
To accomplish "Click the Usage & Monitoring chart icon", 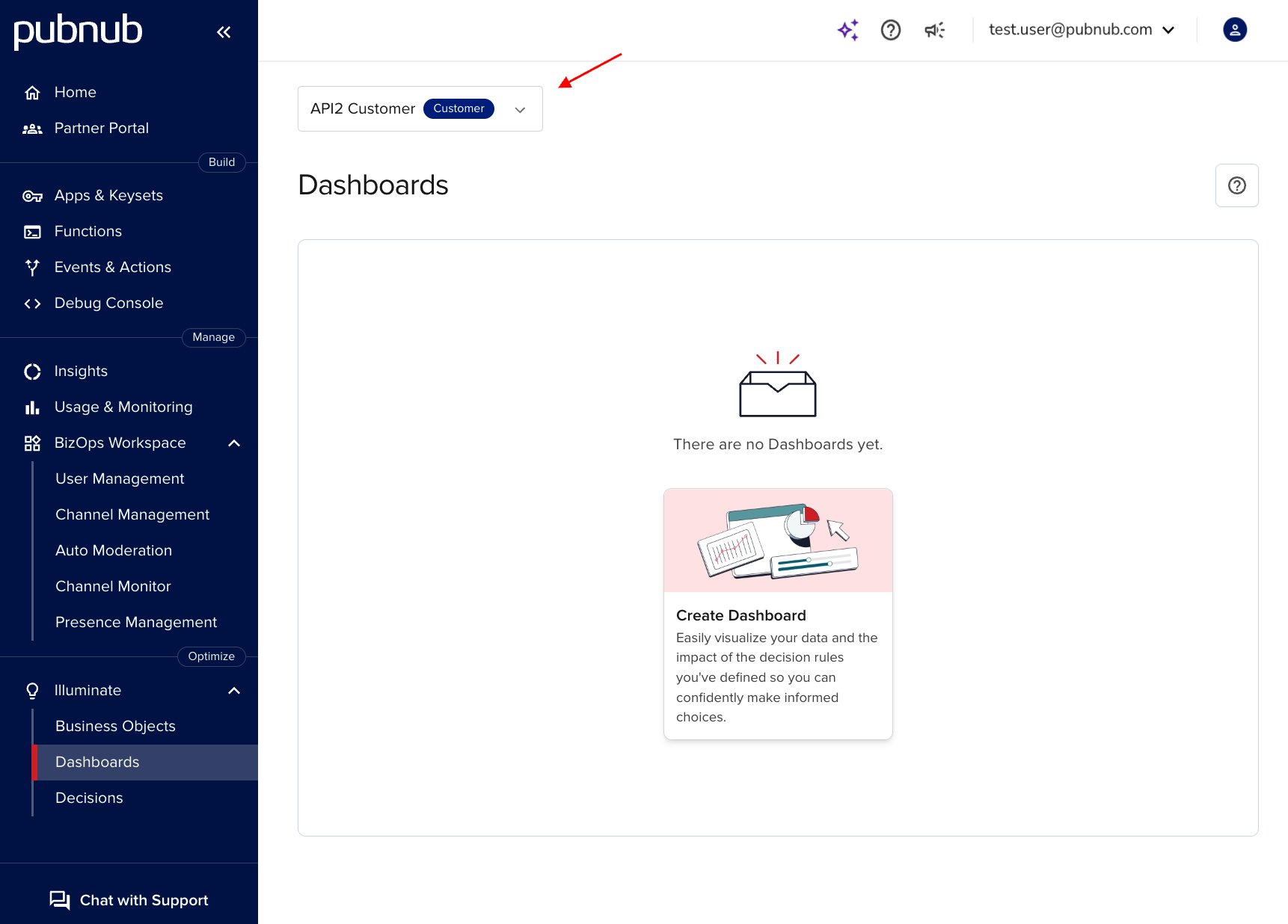I will (x=32, y=407).
